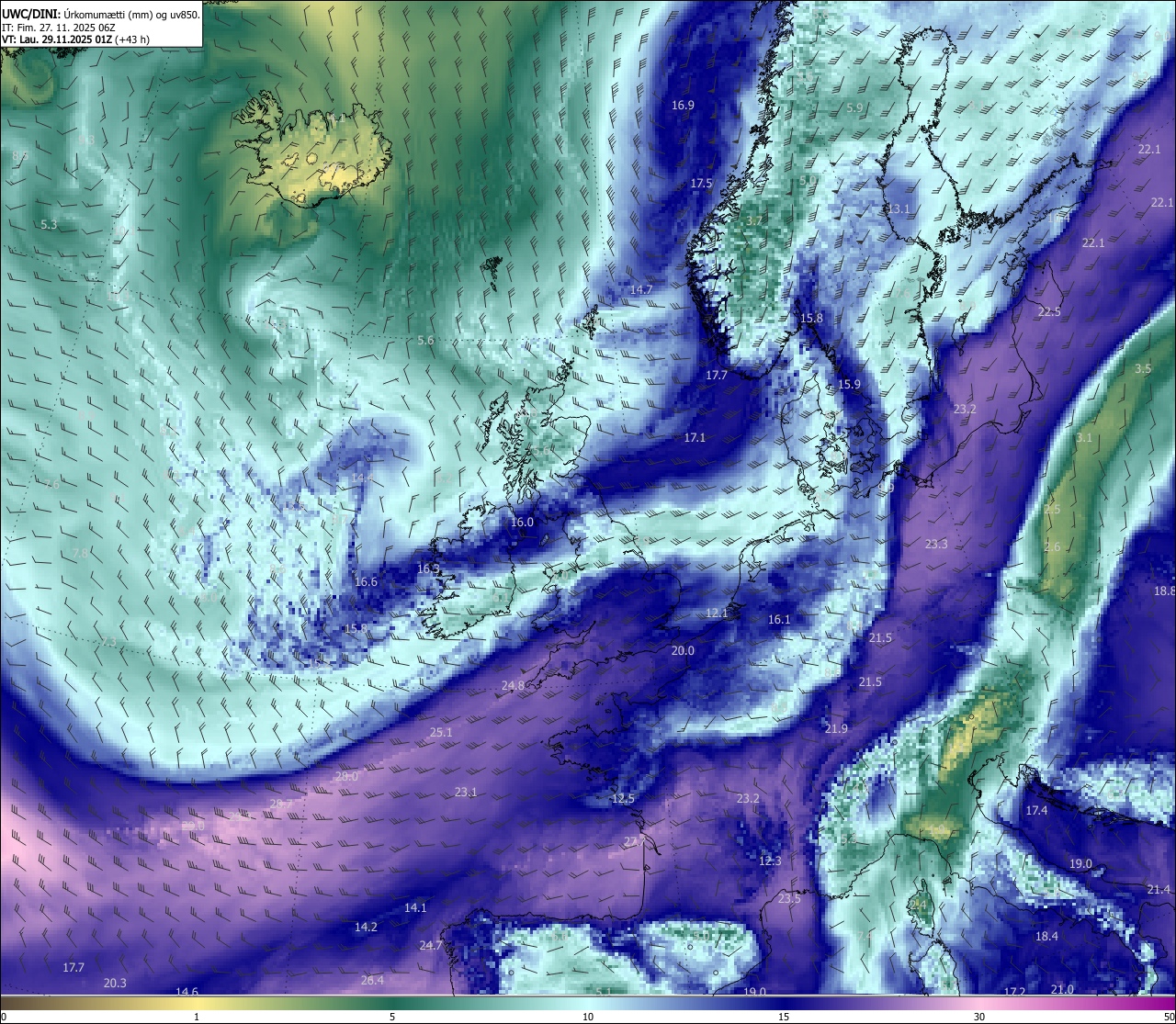Click the 30 tick on color scale

pyautogui.click(x=979, y=1017)
